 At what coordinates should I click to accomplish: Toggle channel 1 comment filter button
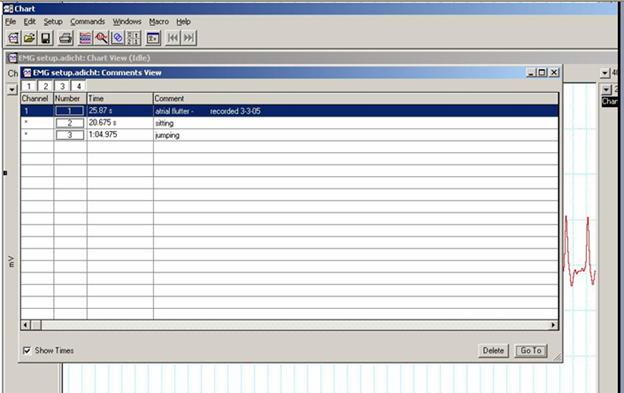(29, 86)
